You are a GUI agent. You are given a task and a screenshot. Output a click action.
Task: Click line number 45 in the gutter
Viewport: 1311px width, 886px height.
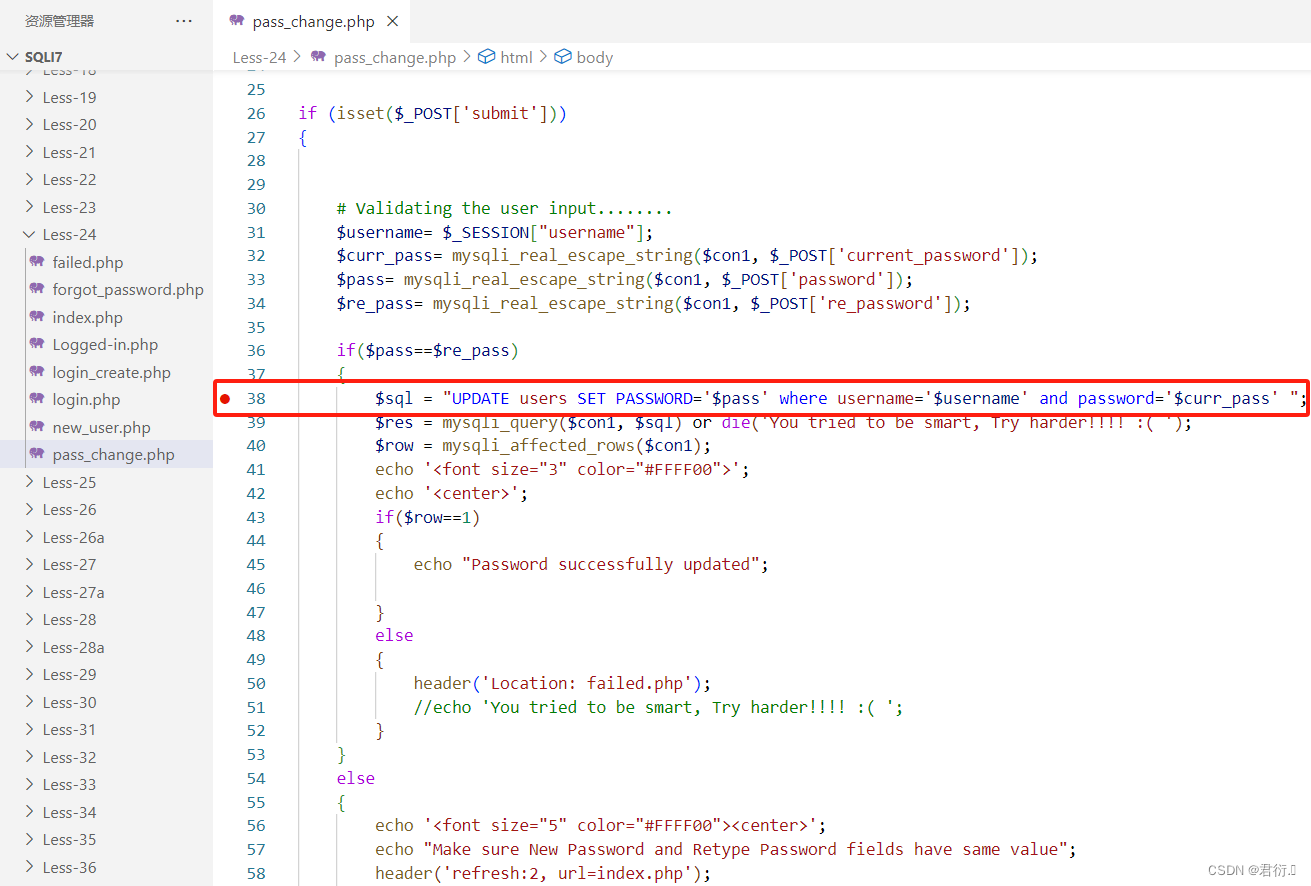pos(256,564)
